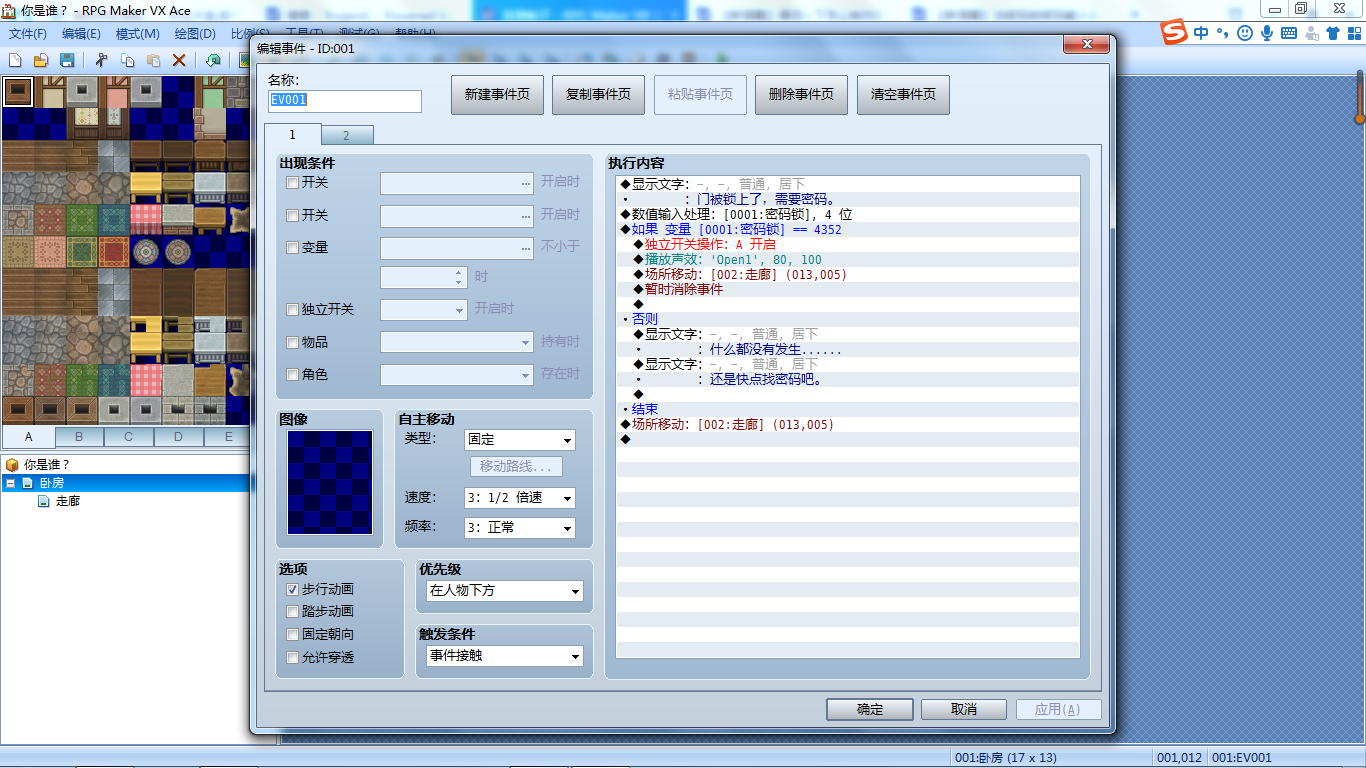This screenshot has width=1366, height=768.
Task: Enable the 物品 condition checkbox
Action: [292, 342]
